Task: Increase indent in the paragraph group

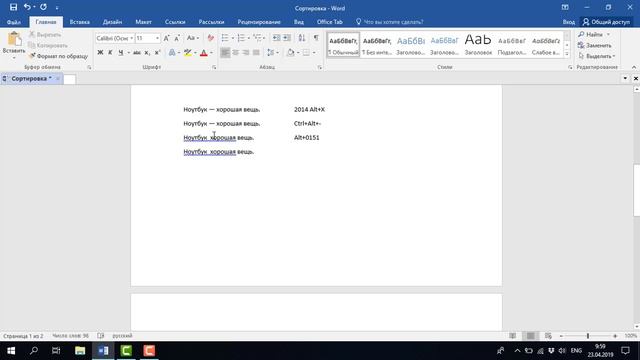Action: (x=287, y=38)
